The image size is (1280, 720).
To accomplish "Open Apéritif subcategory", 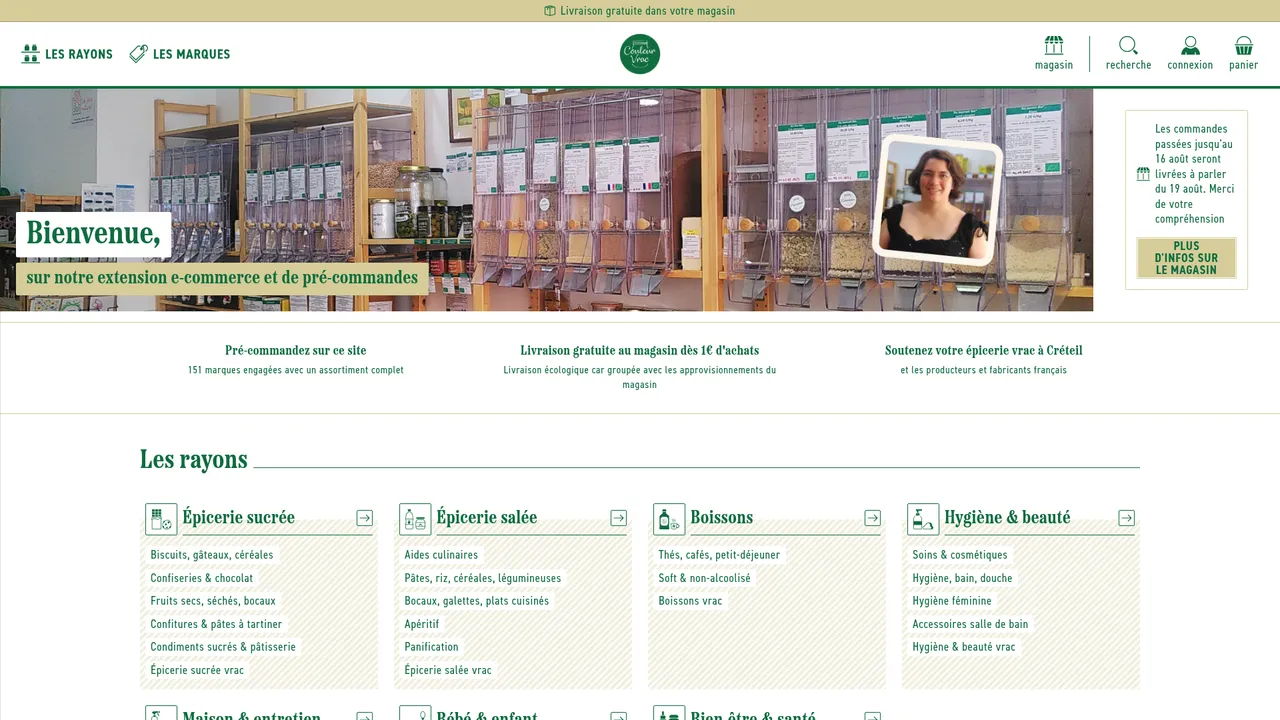I will click(x=422, y=624).
